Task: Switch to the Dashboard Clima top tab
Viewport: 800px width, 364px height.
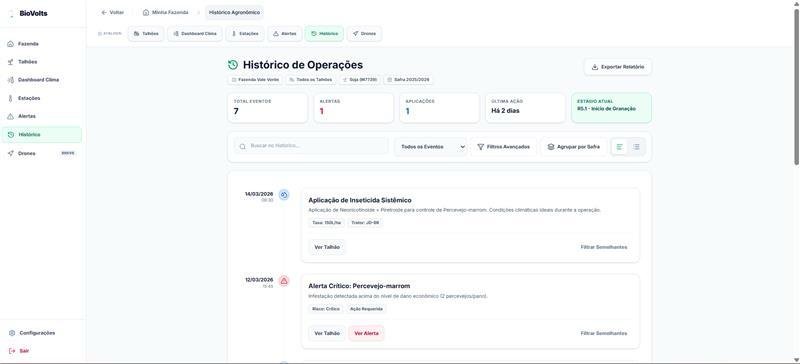Action: (195, 34)
